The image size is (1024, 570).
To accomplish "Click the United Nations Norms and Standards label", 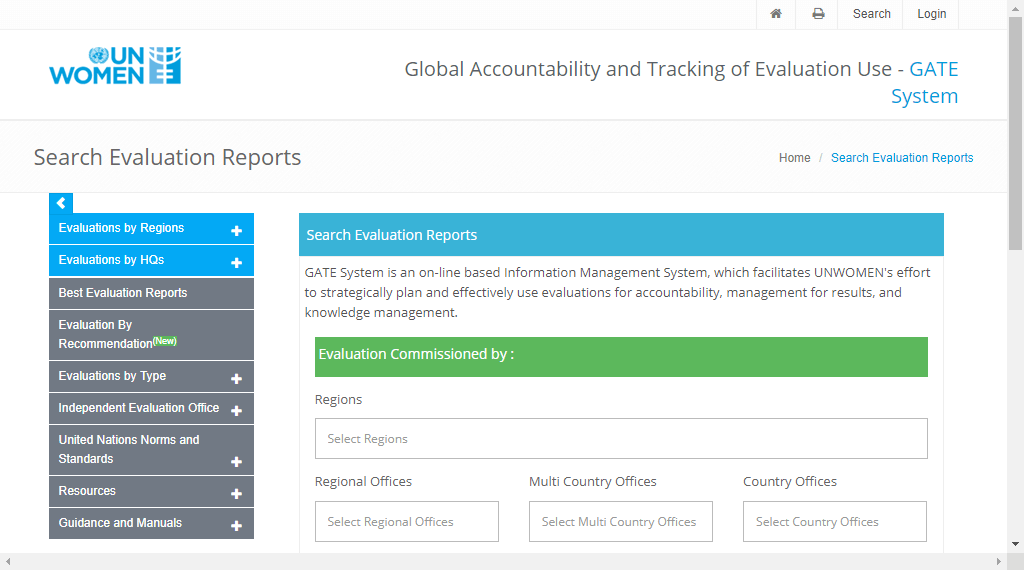I will [129, 449].
